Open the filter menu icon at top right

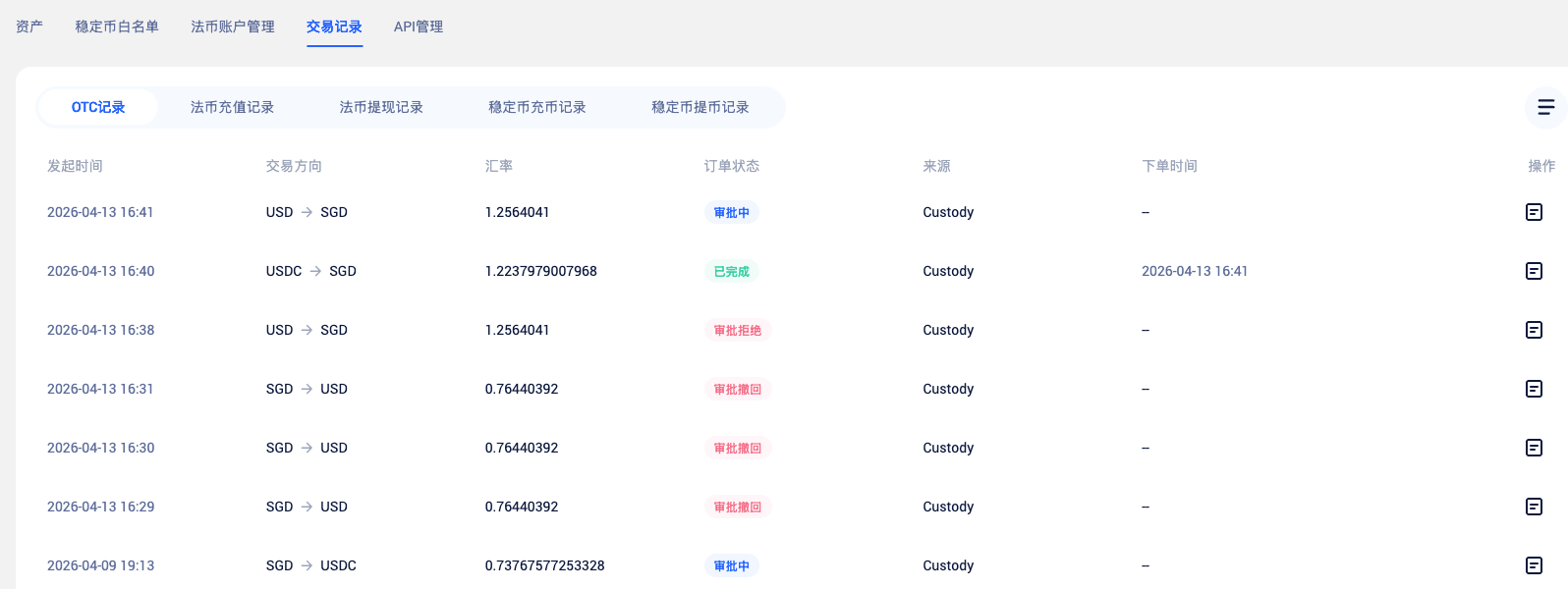pos(1545,107)
